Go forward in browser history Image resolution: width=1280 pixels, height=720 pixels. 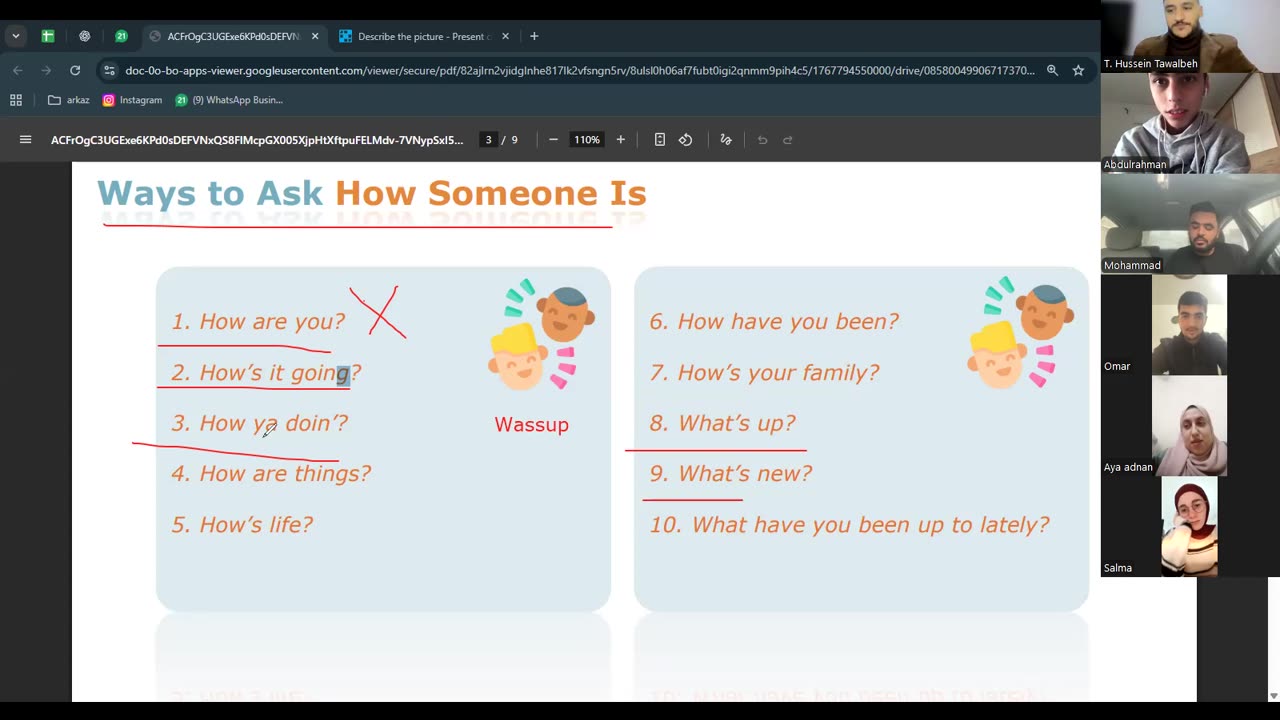46,70
